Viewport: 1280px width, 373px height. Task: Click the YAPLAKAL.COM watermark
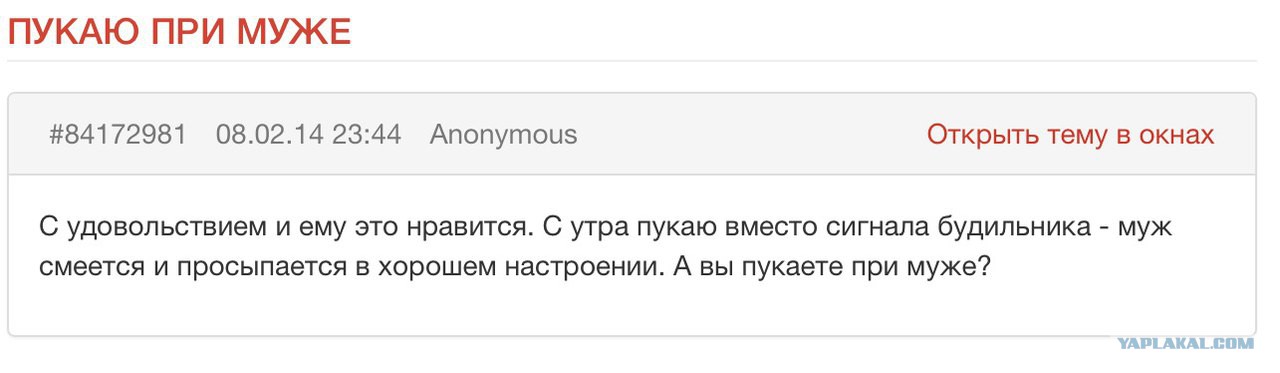tap(1185, 343)
